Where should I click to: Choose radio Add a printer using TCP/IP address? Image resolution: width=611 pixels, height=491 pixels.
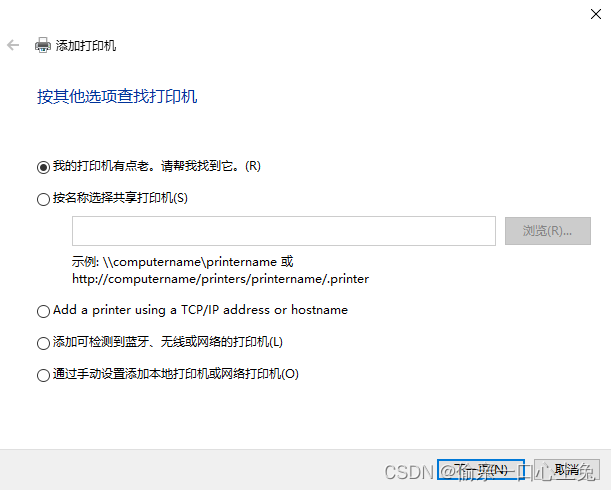click(43, 311)
